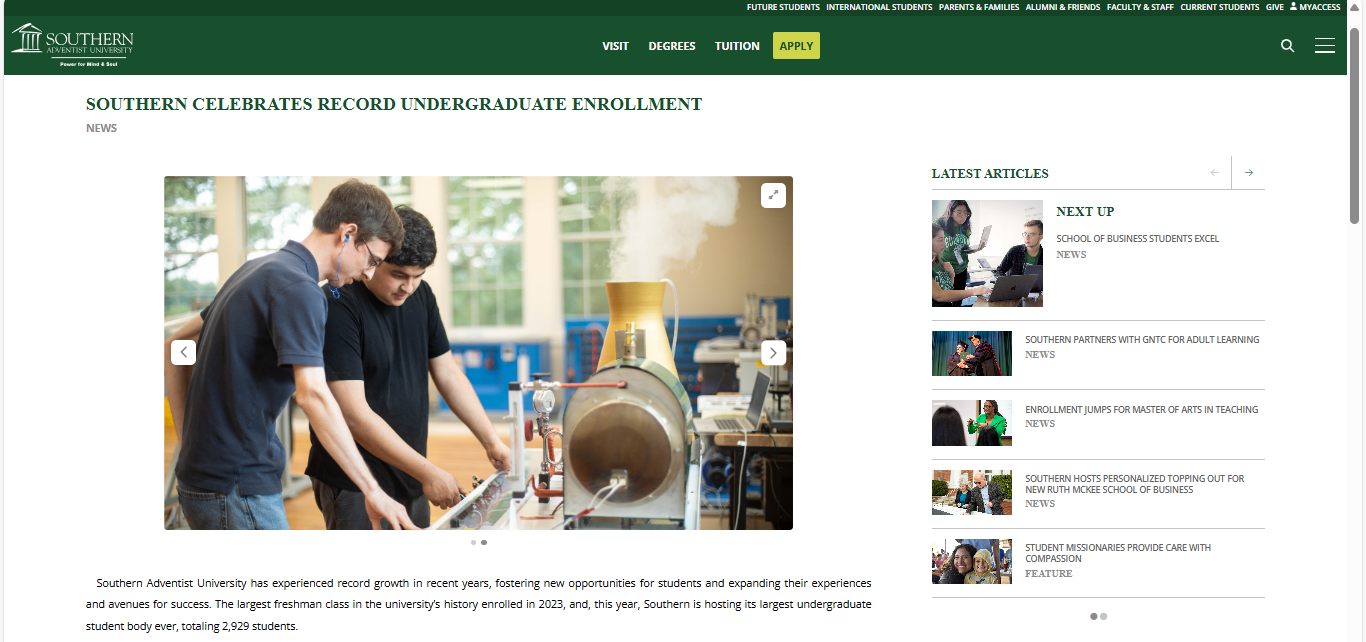Open the search magnifier icon
The height and width of the screenshot is (642, 1366).
click(1287, 46)
